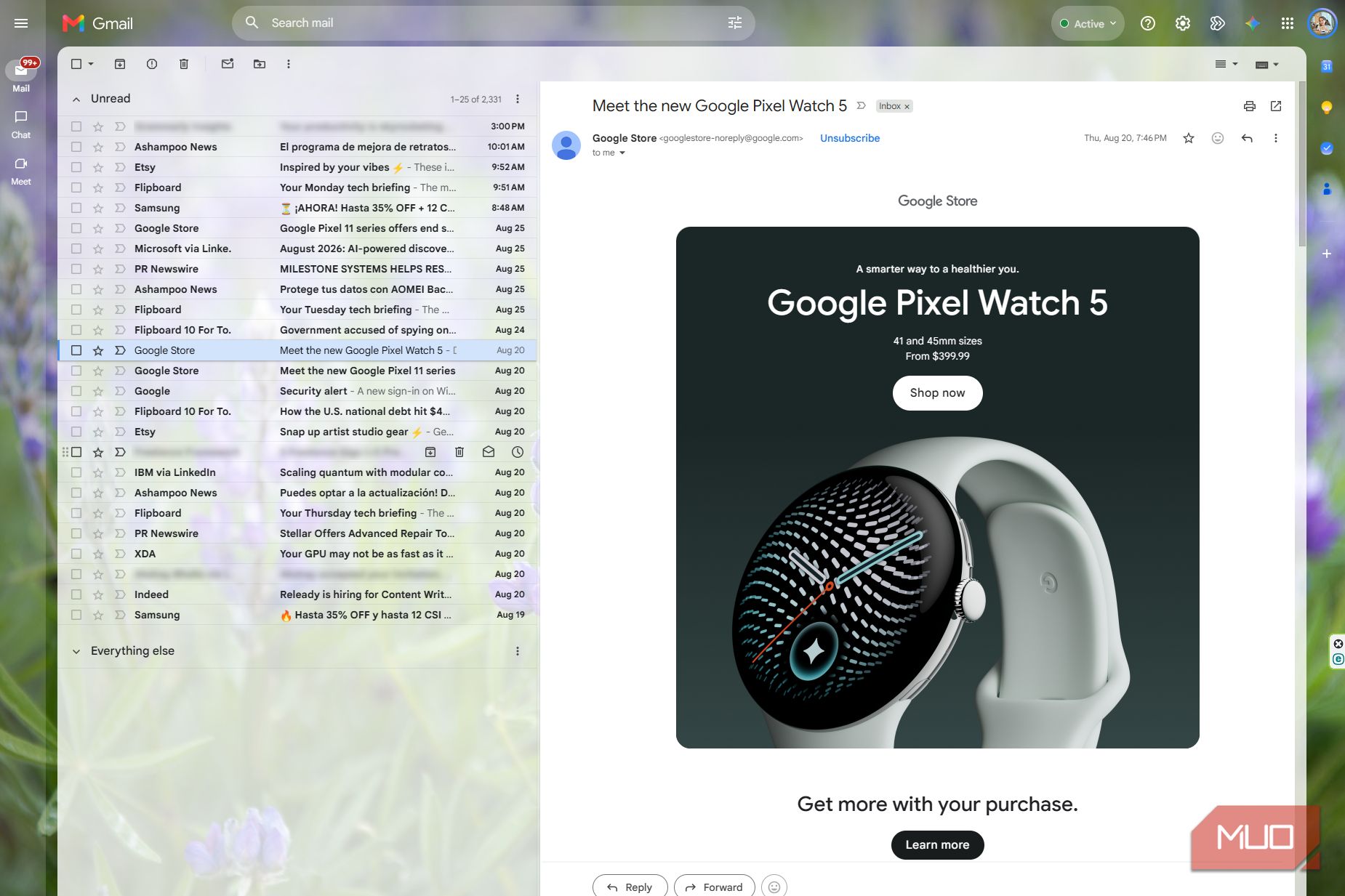The height and width of the screenshot is (896, 1345).
Task: Click the Gemini sparkle icon
Action: point(1253,23)
